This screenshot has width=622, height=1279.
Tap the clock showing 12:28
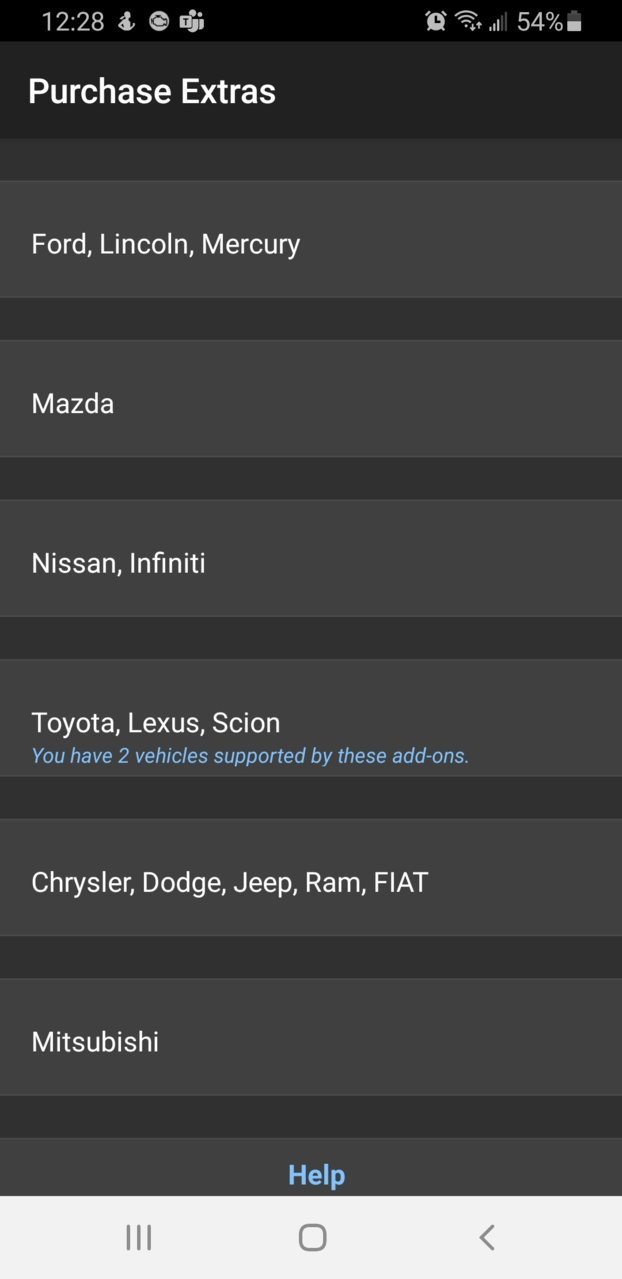click(x=73, y=21)
